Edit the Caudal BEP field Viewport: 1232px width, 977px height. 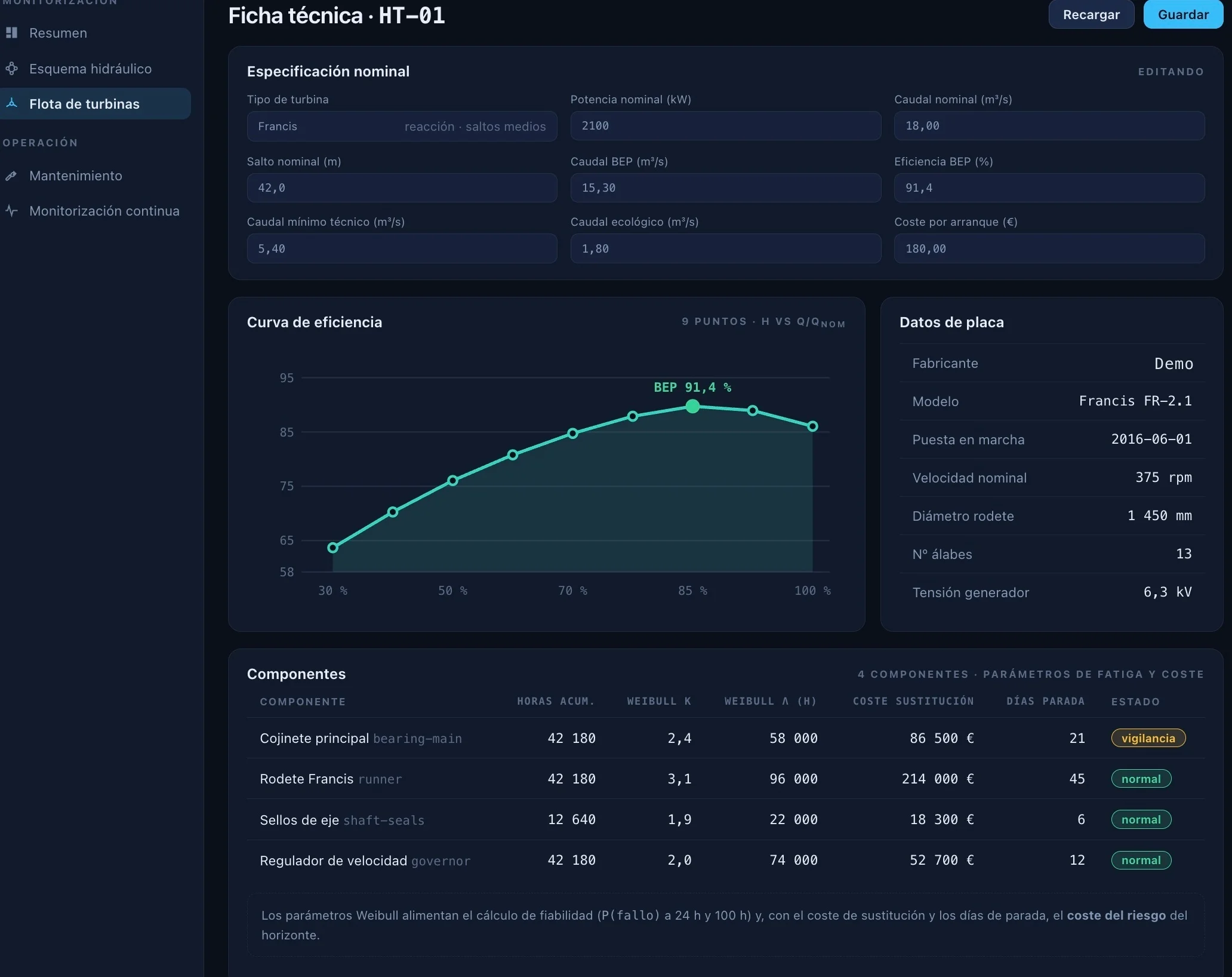coord(725,188)
